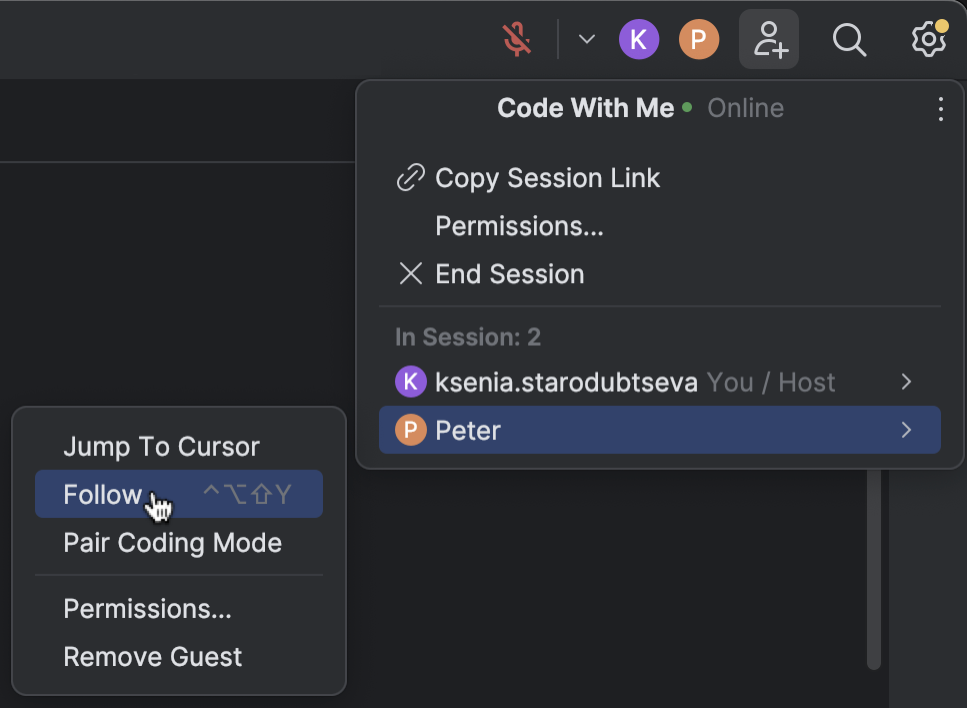This screenshot has height=708, width=968.
Task: Click the Search magnifier icon
Action: (x=849, y=39)
